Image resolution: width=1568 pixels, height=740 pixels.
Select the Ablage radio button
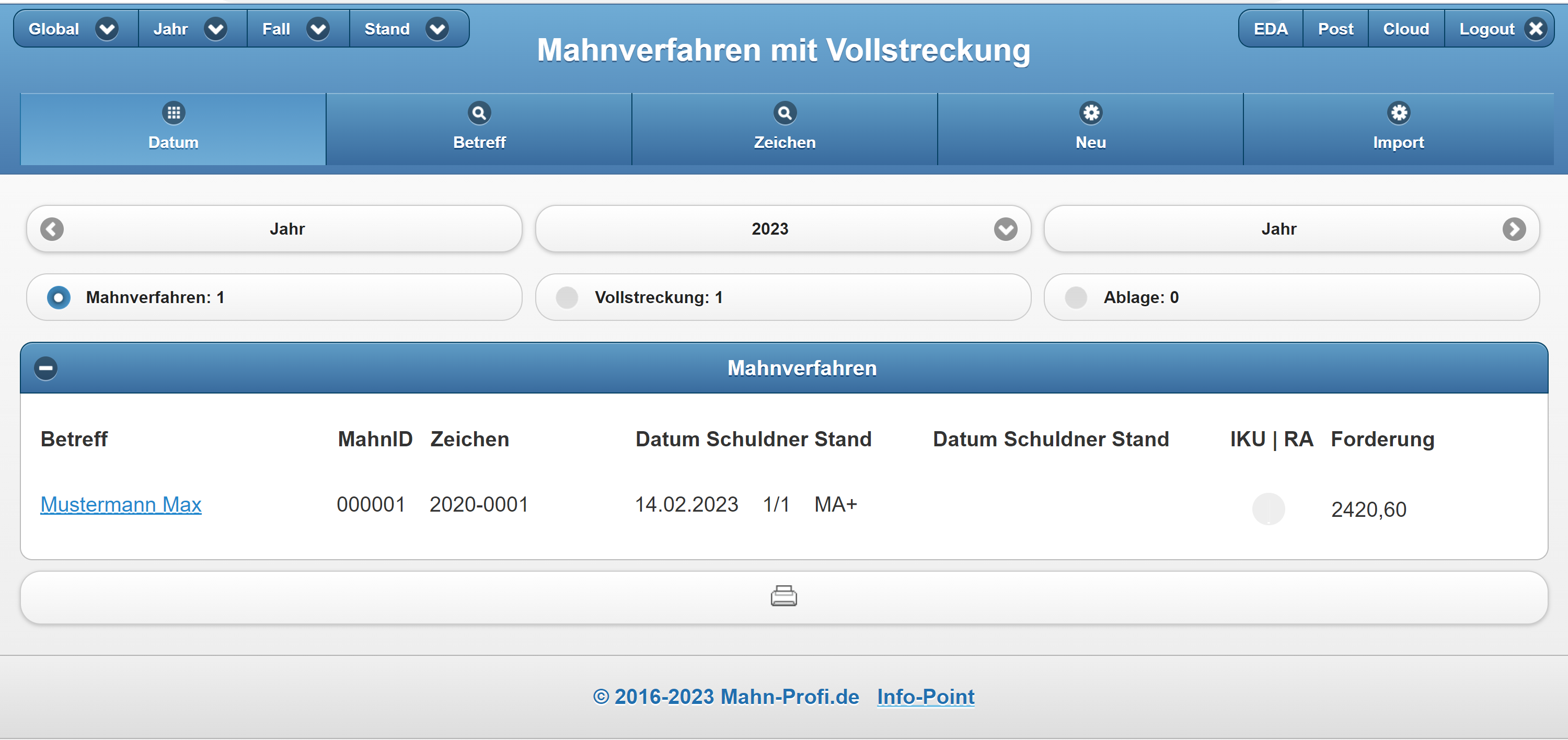coord(1076,297)
